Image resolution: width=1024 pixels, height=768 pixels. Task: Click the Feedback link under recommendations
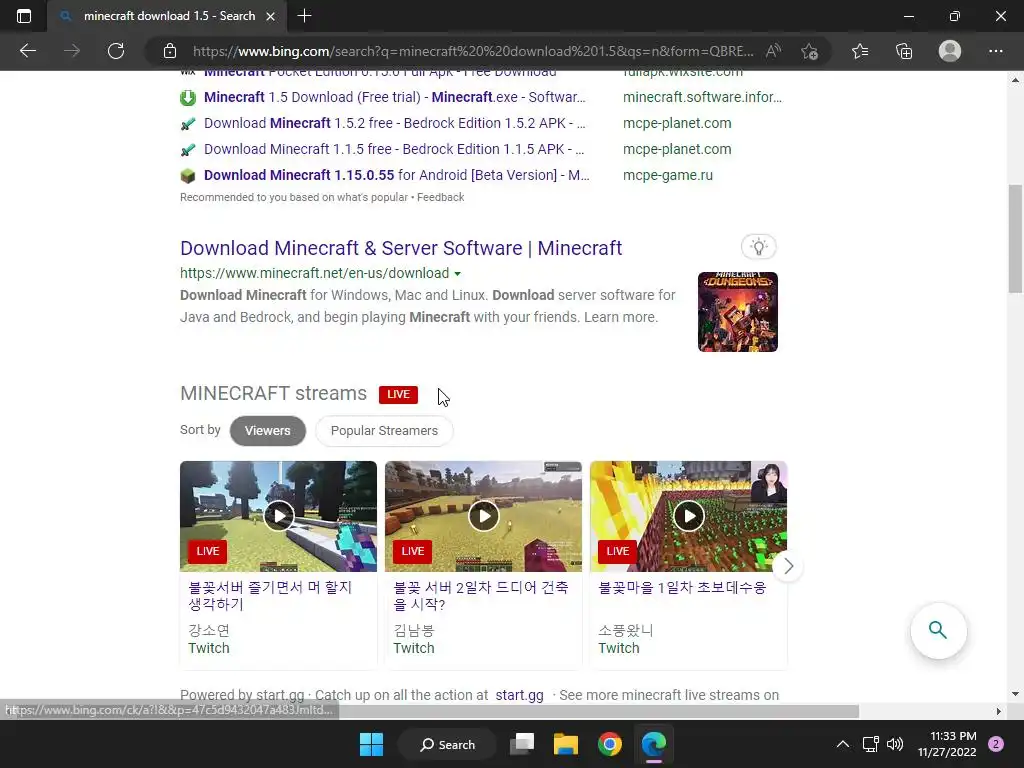pos(441,197)
